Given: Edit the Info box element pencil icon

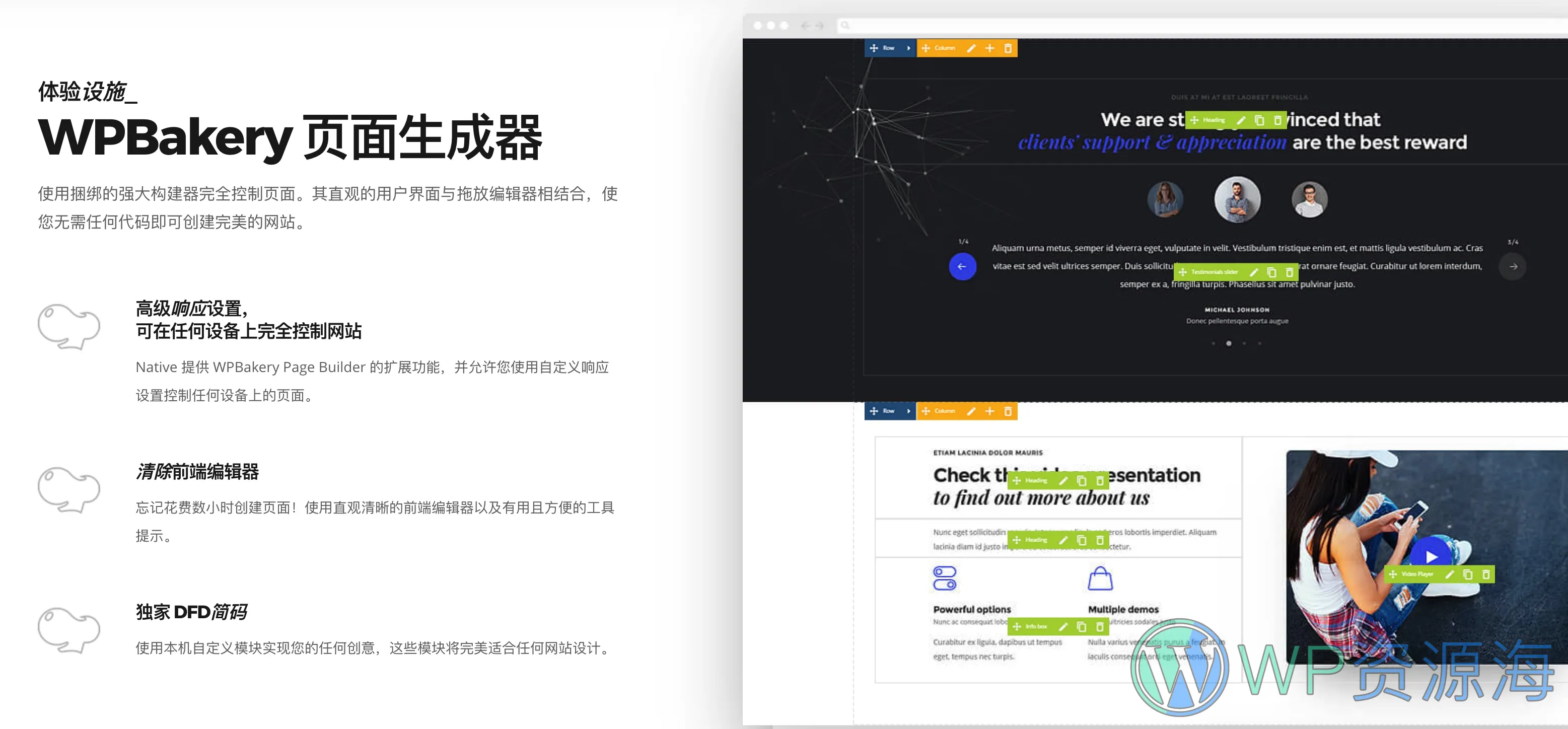Looking at the screenshot, I should (x=1063, y=627).
